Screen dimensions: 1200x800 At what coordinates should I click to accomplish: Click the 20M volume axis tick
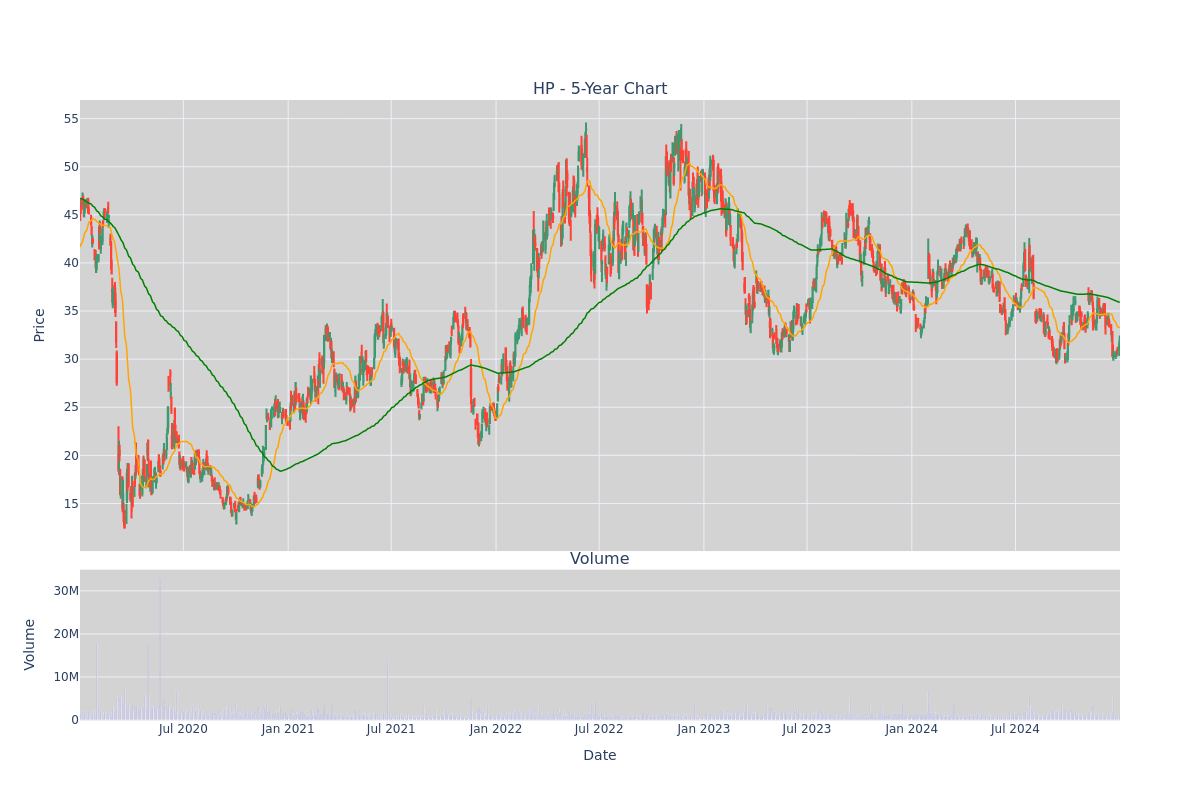point(66,634)
